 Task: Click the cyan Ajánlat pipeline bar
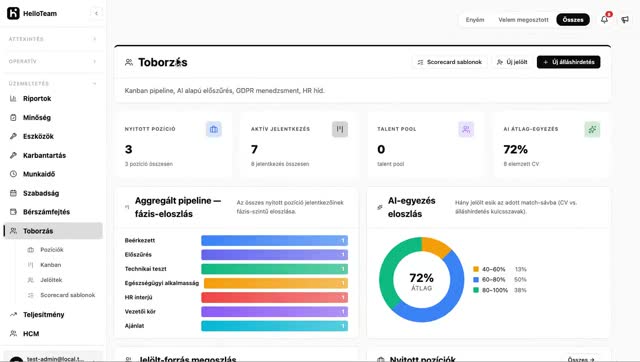point(275,326)
